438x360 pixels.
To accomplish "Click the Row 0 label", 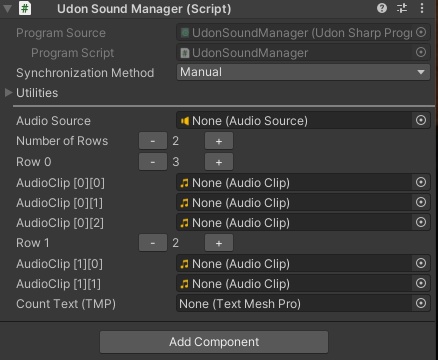I will click(x=34, y=162).
